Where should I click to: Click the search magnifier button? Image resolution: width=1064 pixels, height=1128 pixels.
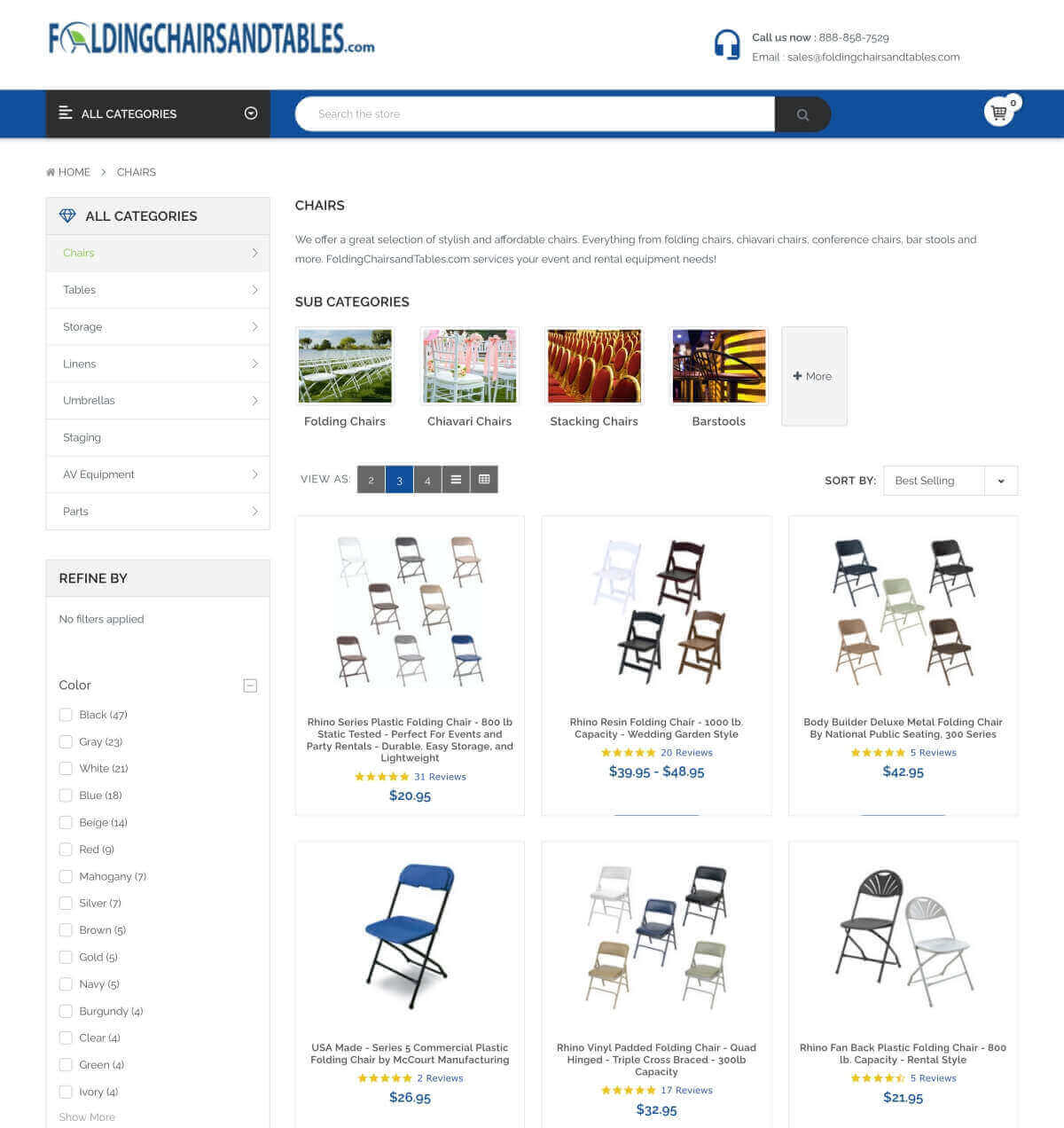[x=802, y=114]
